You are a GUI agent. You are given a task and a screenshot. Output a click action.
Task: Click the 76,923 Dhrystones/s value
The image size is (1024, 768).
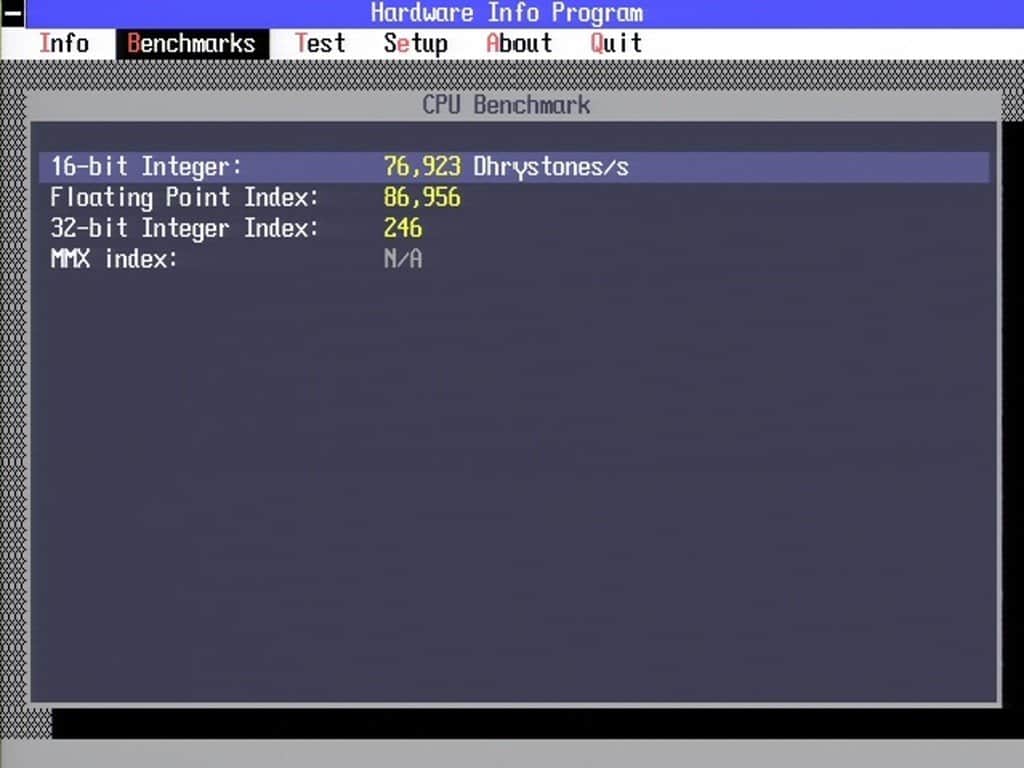point(505,167)
